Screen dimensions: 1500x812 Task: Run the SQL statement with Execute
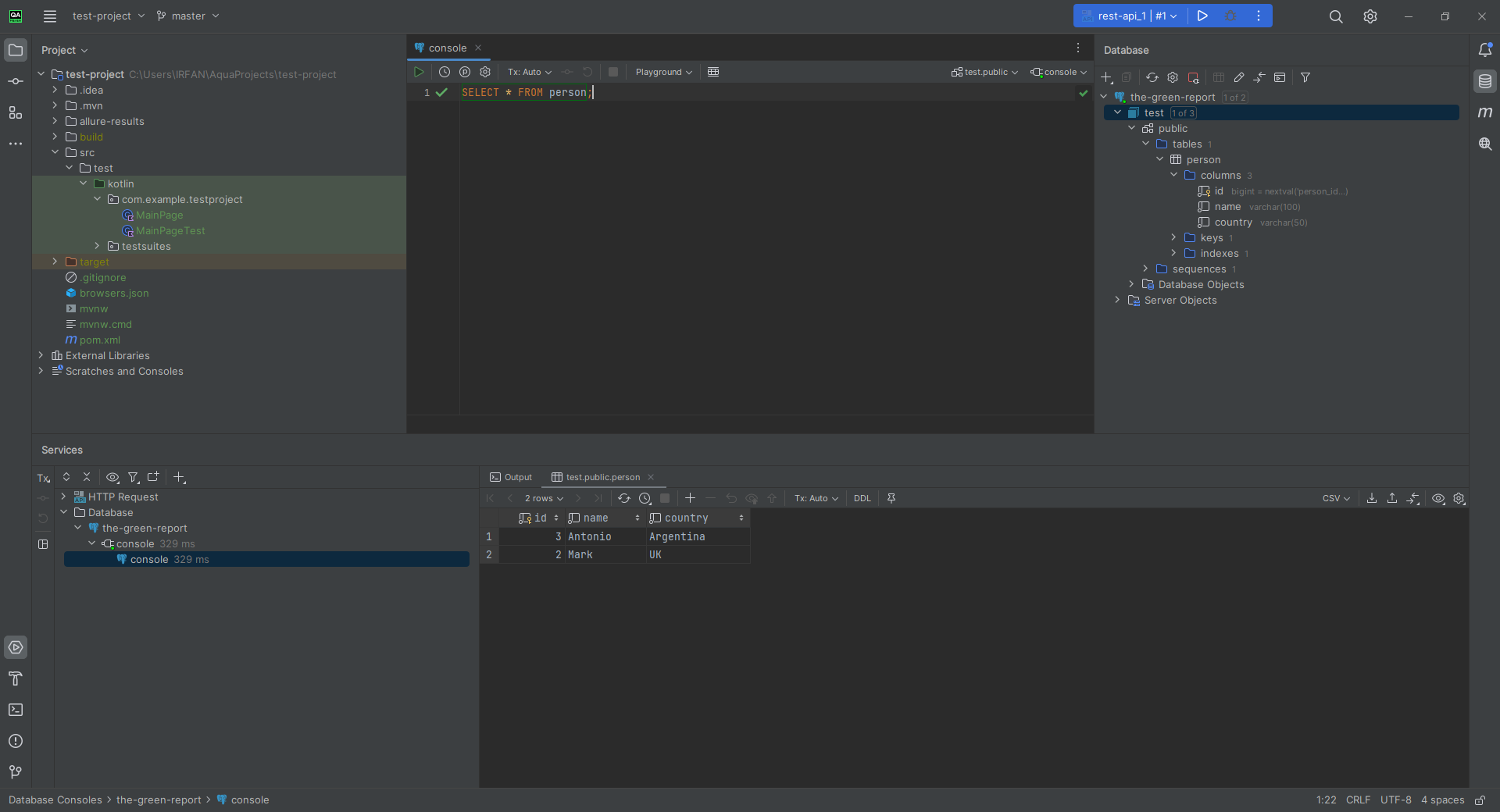pos(419,72)
